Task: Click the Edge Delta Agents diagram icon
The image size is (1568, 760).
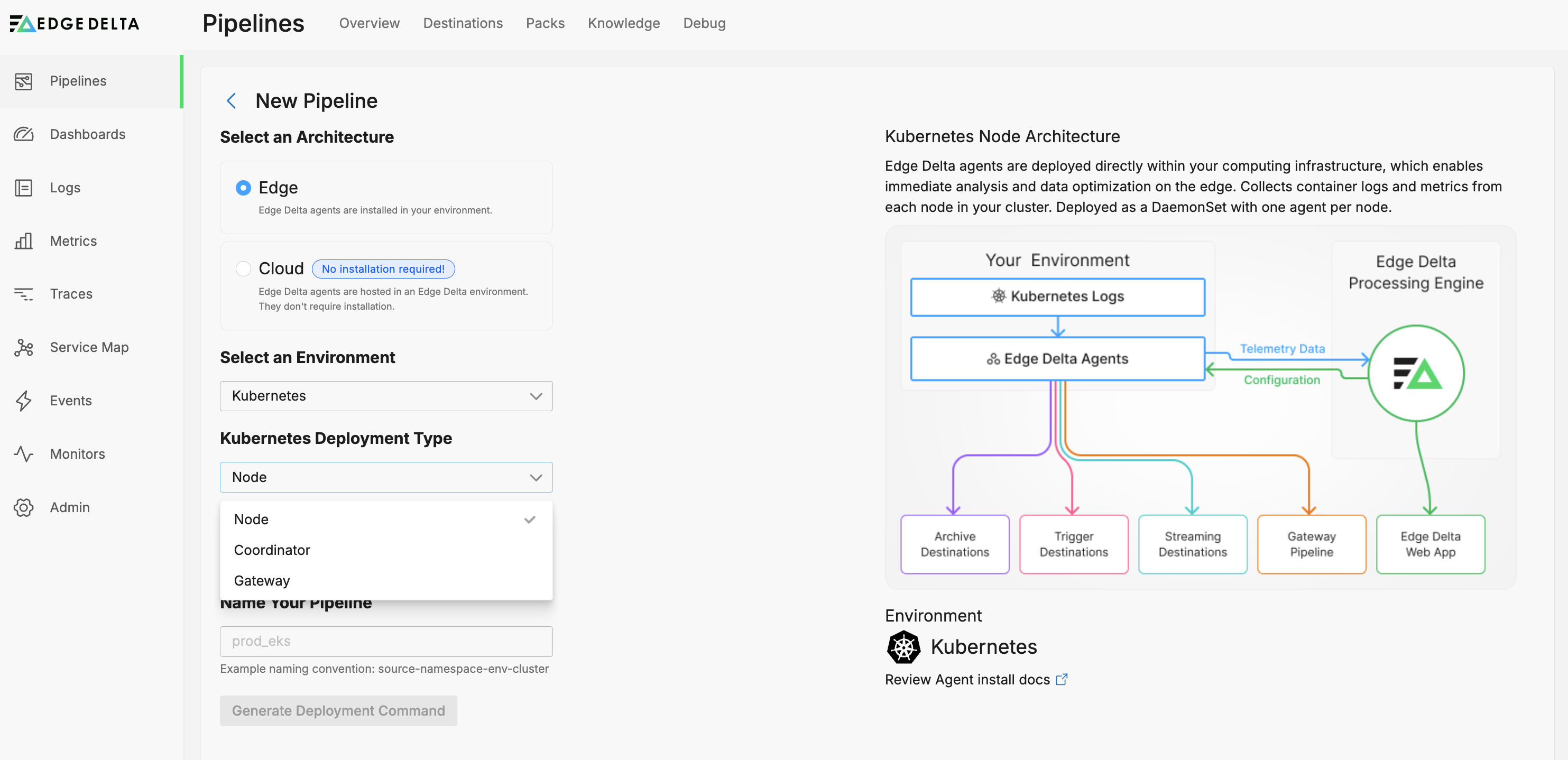Action: click(x=993, y=359)
